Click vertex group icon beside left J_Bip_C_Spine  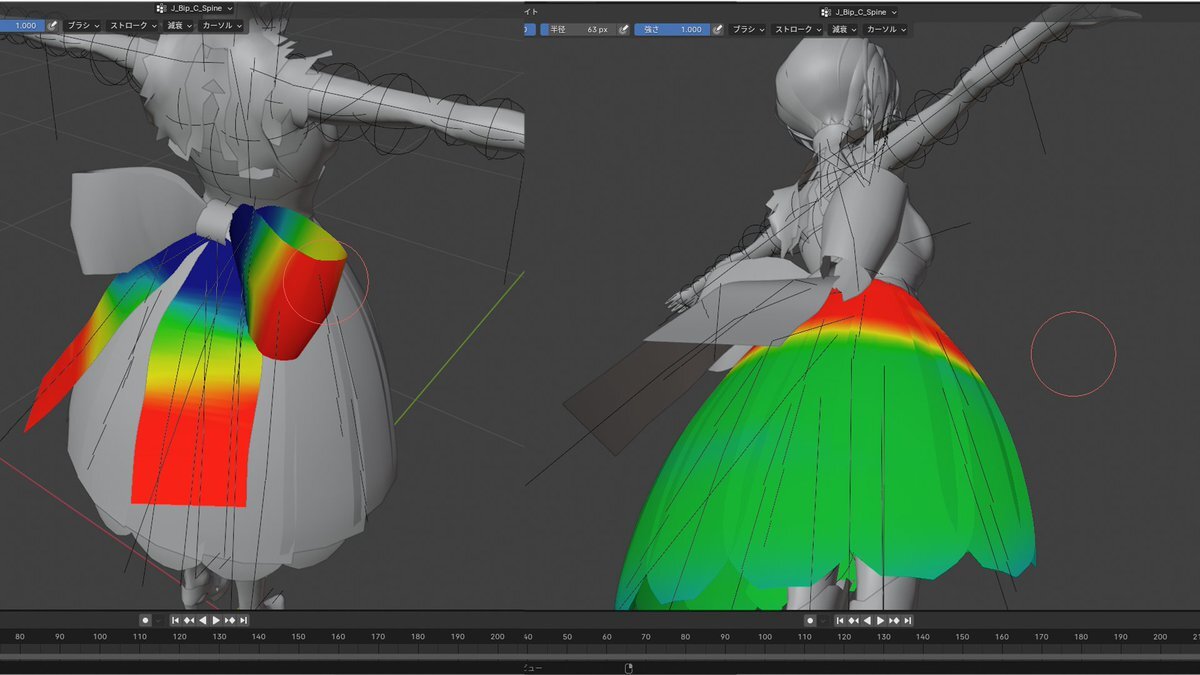coord(162,8)
